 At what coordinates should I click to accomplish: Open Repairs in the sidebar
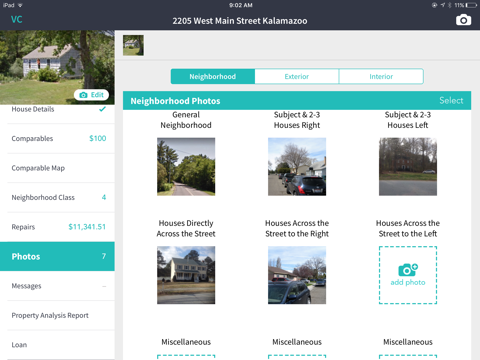(x=57, y=227)
